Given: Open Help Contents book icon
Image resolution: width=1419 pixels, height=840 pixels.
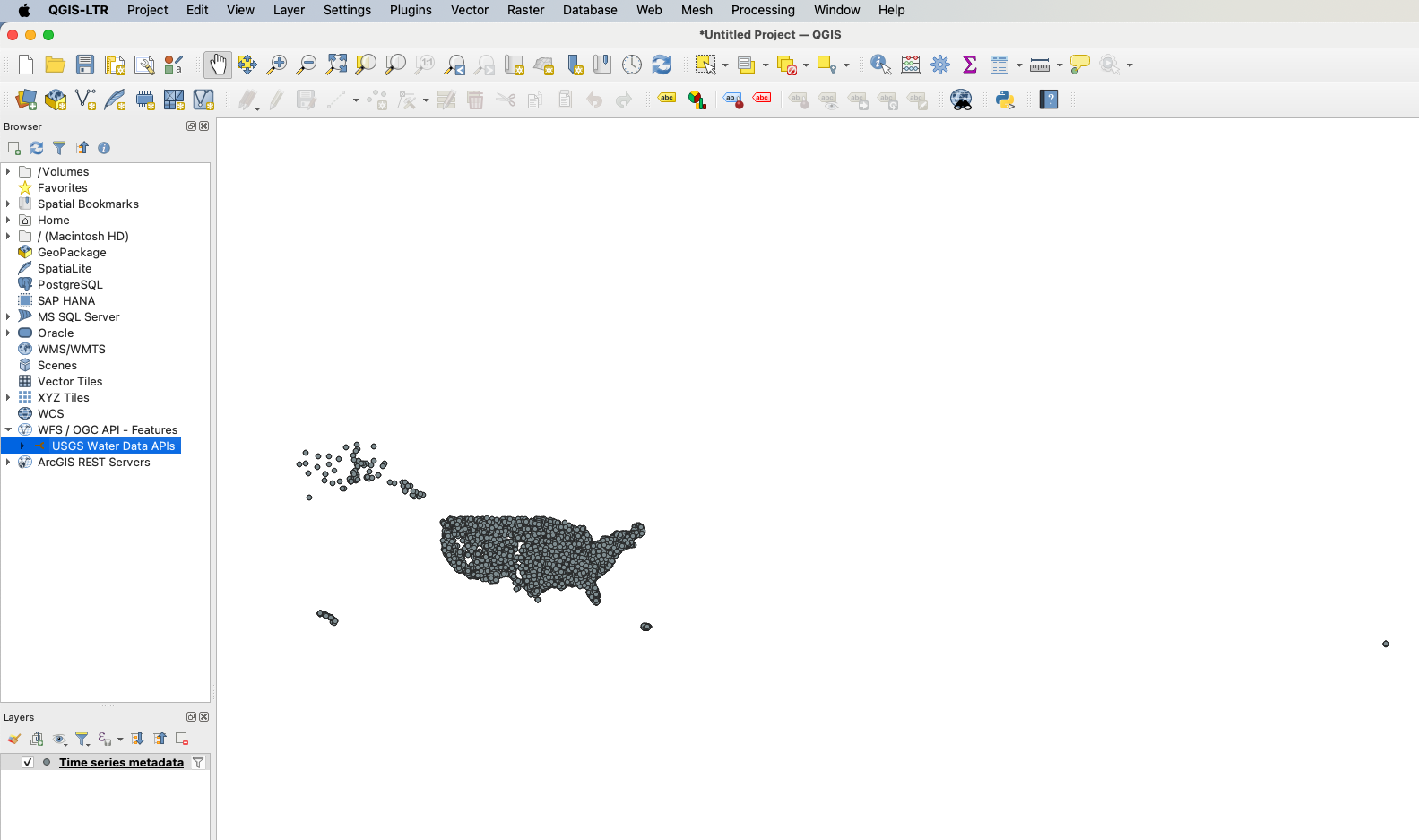Looking at the screenshot, I should pyautogui.click(x=1049, y=100).
